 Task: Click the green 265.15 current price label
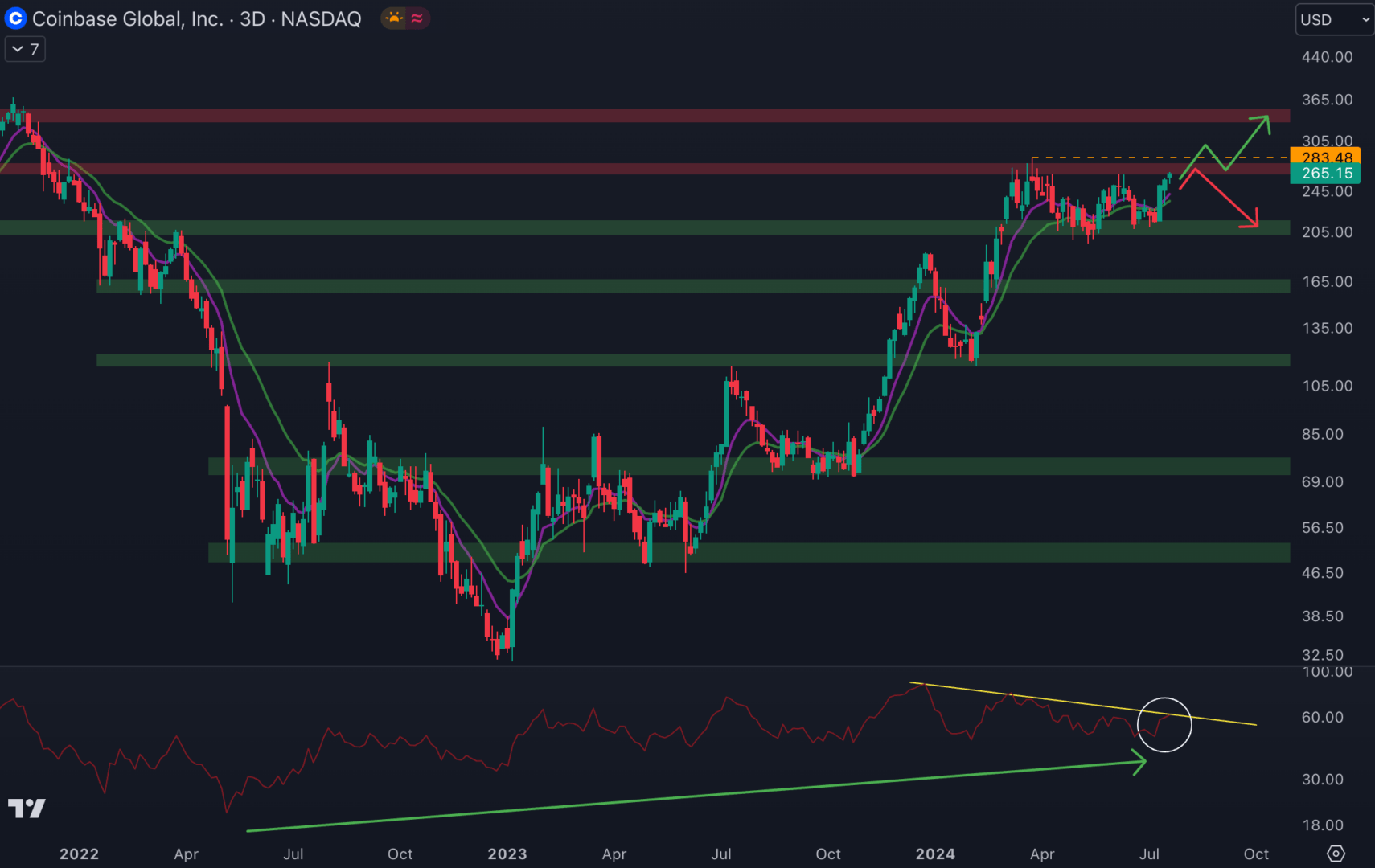click(x=1325, y=174)
